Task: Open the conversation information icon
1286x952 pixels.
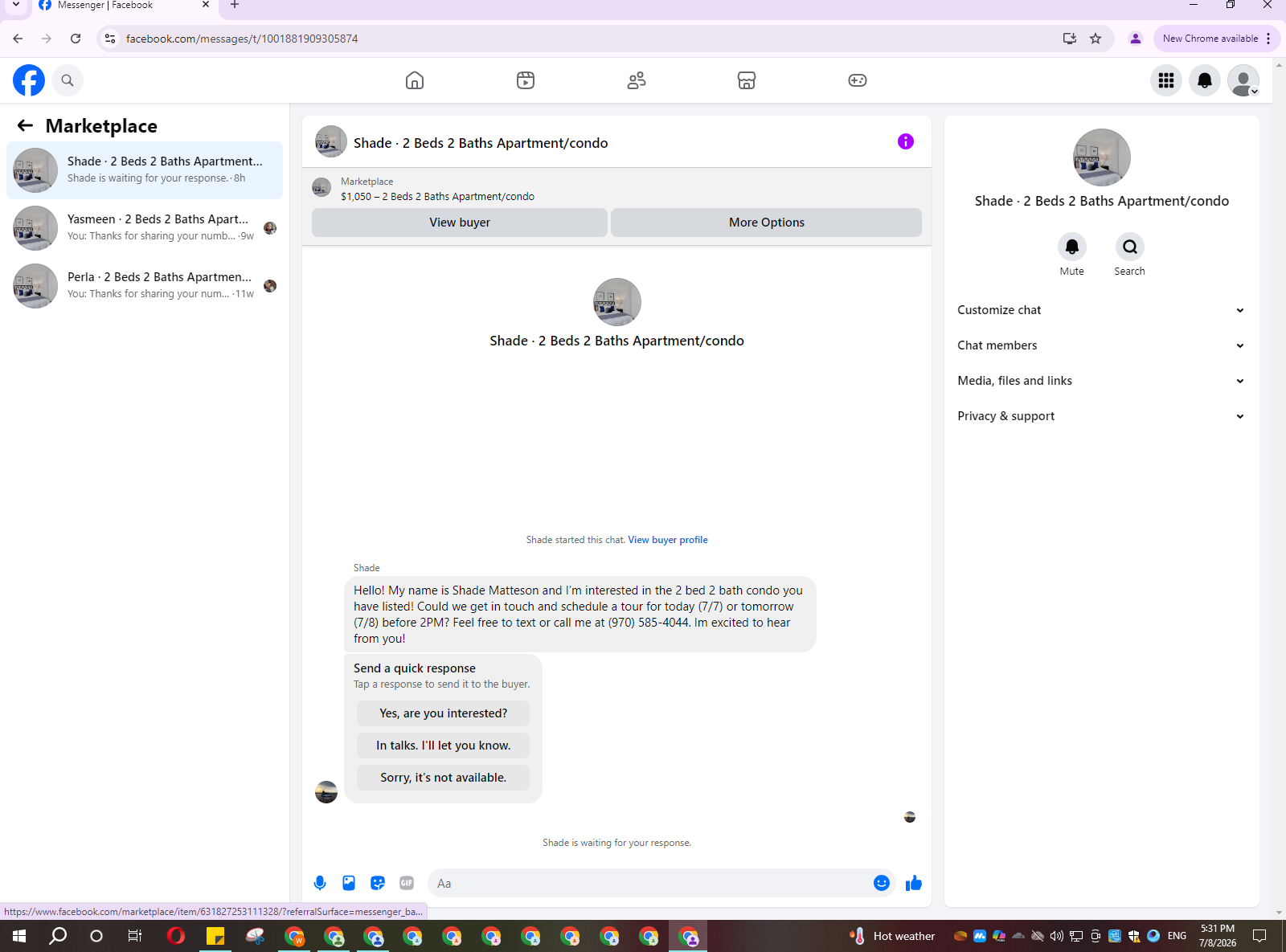Action: tap(906, 141)
